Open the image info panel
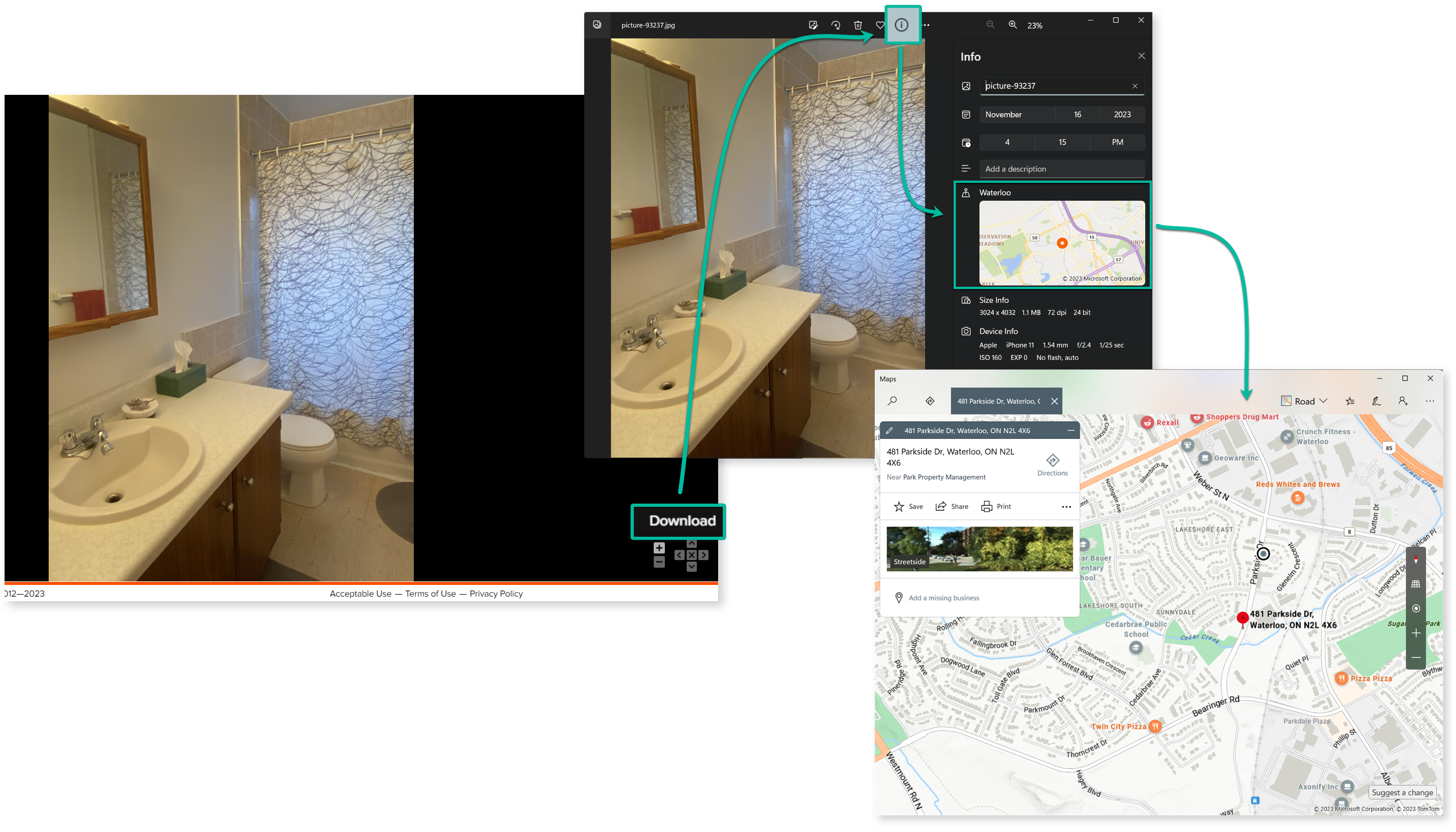1456x832 pixels. (901, 24)
